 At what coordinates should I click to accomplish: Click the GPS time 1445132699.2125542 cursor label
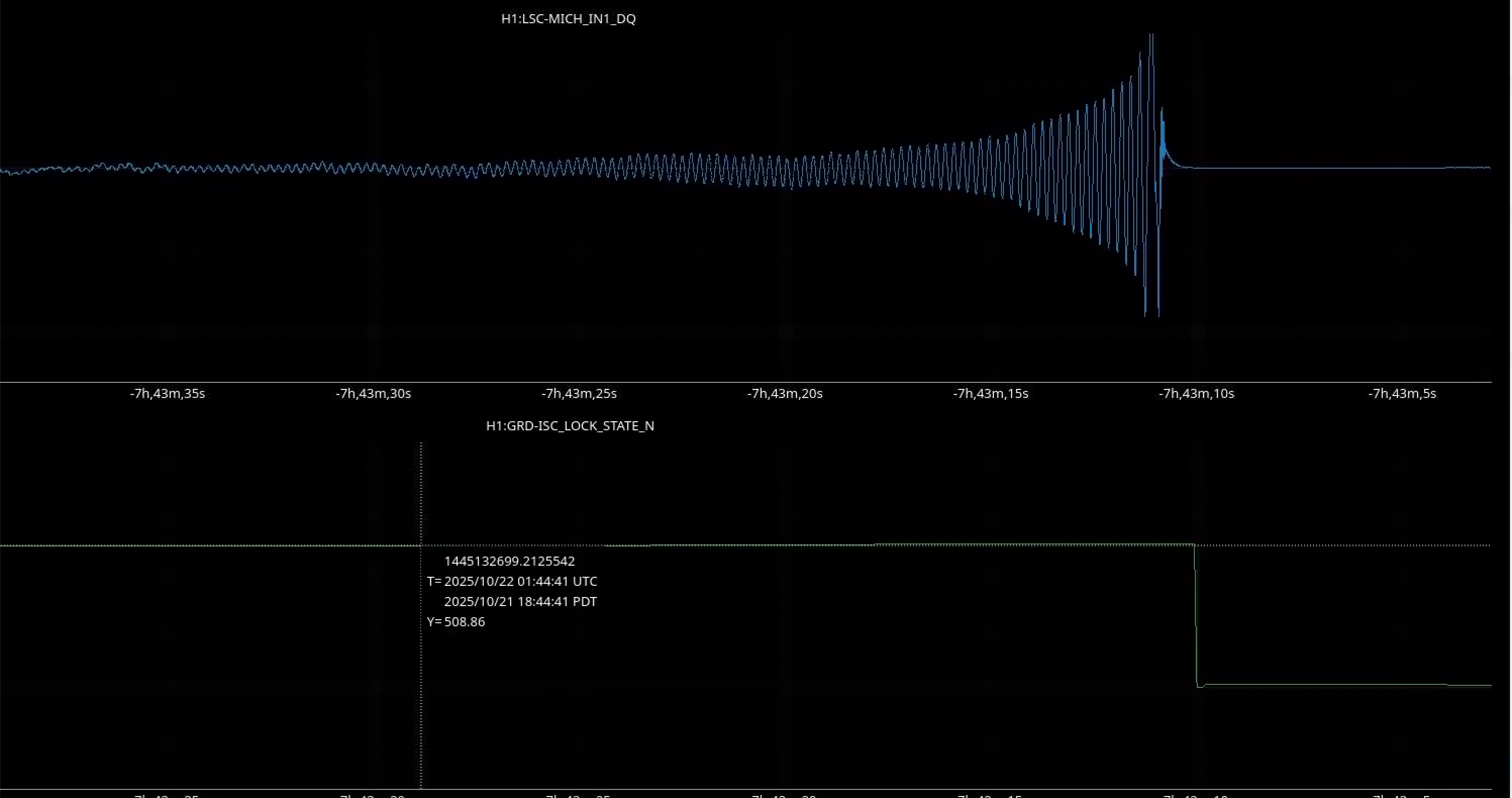pos(509,561)
